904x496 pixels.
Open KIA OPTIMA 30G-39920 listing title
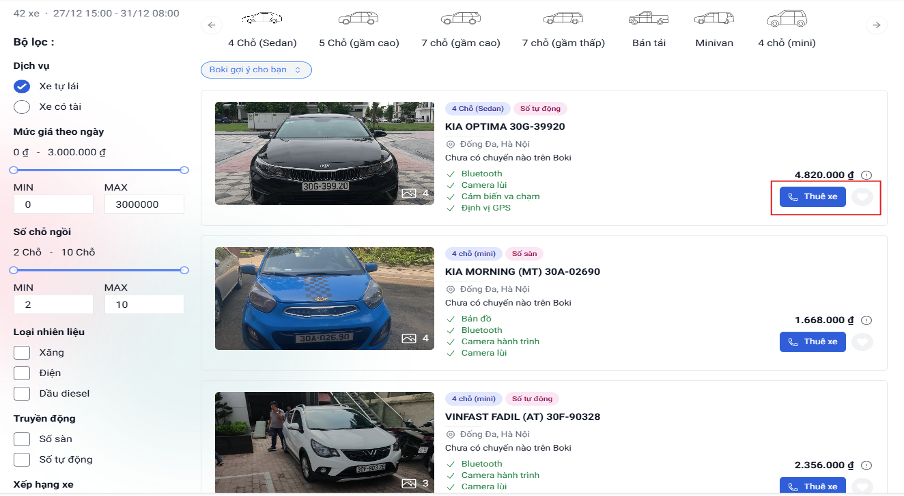tap(505, 127)
